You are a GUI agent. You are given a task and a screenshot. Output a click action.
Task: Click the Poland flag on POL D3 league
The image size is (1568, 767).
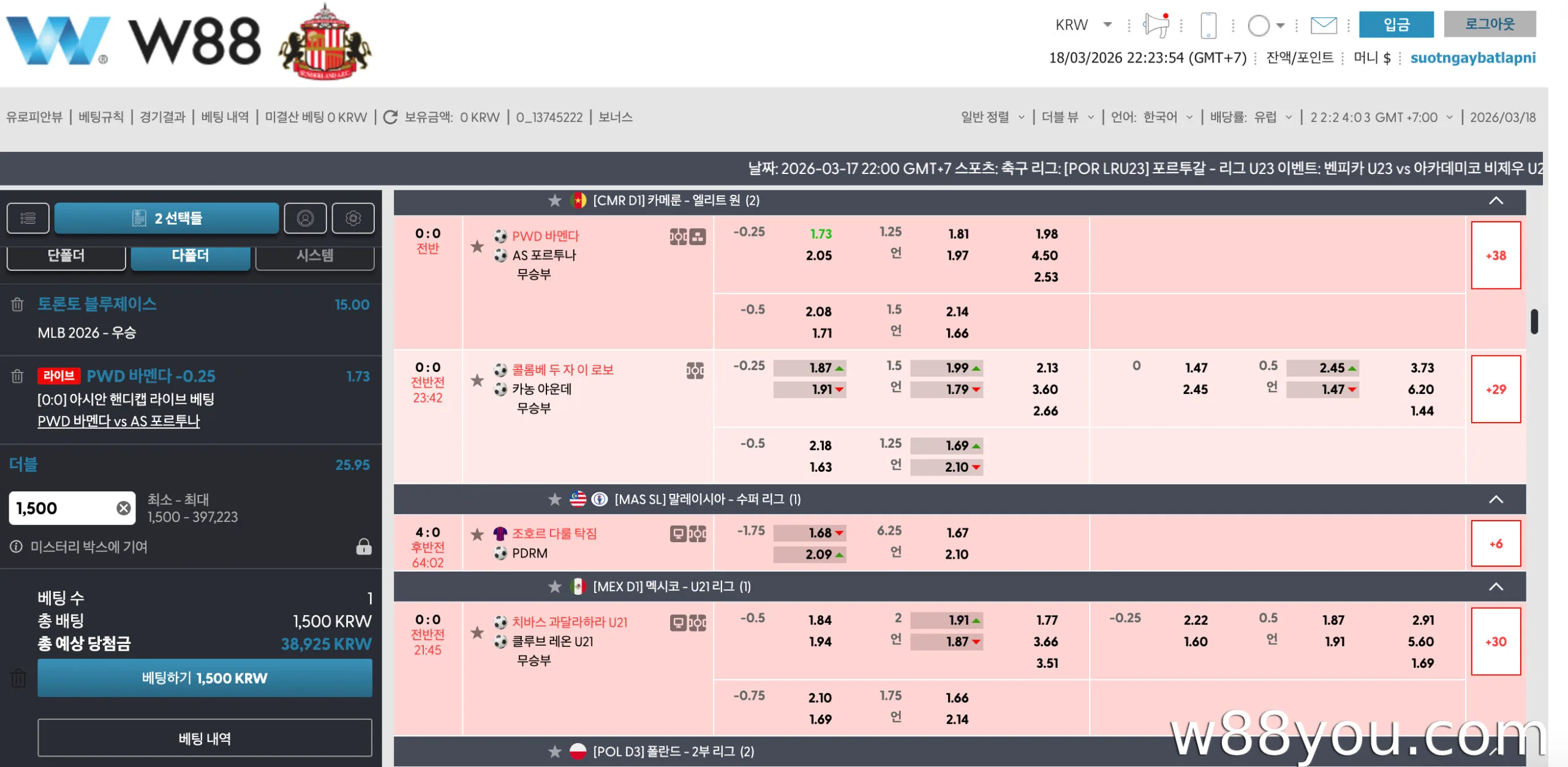578,751
